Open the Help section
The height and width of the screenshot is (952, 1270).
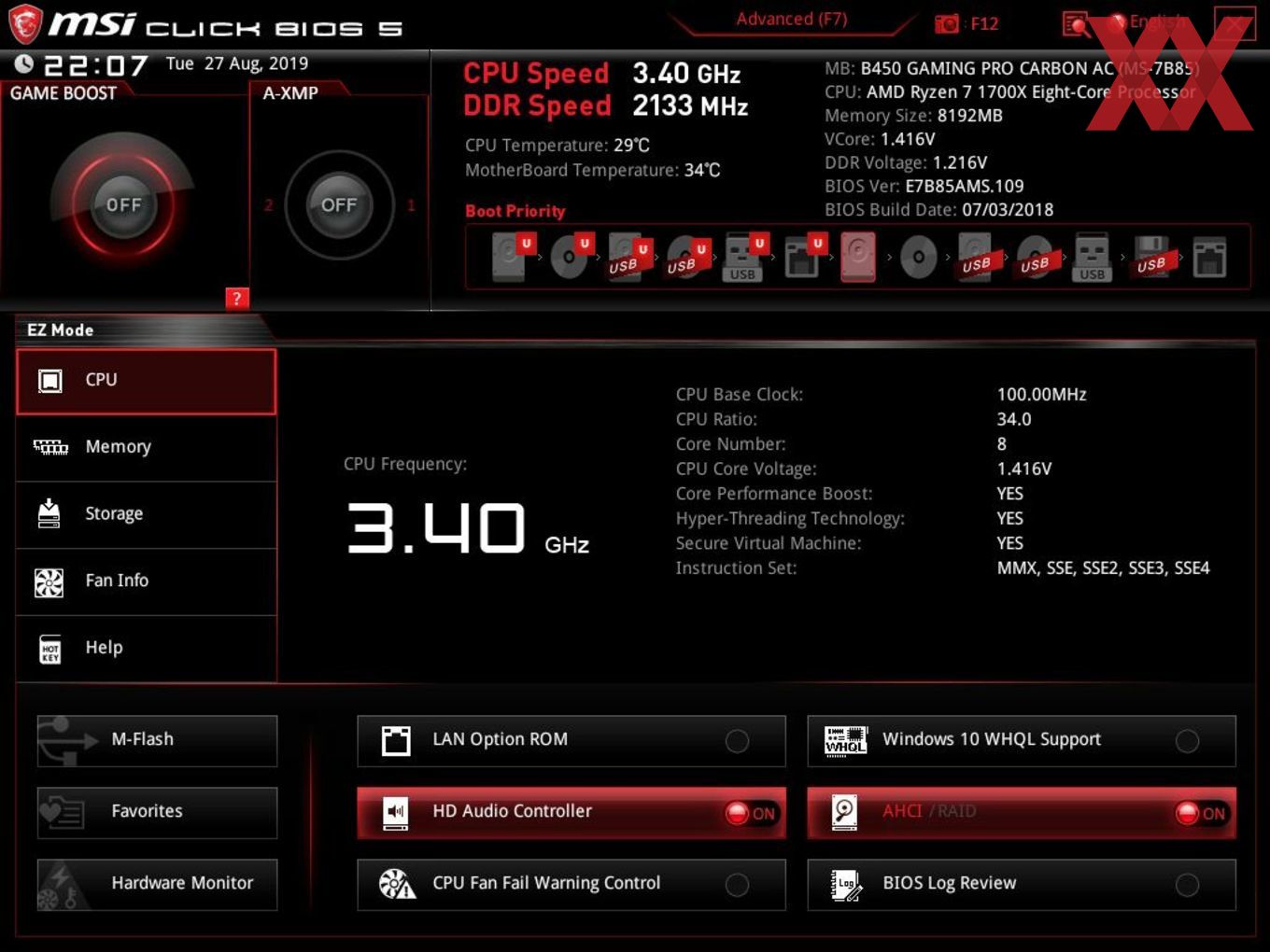[x=147, y=648]
